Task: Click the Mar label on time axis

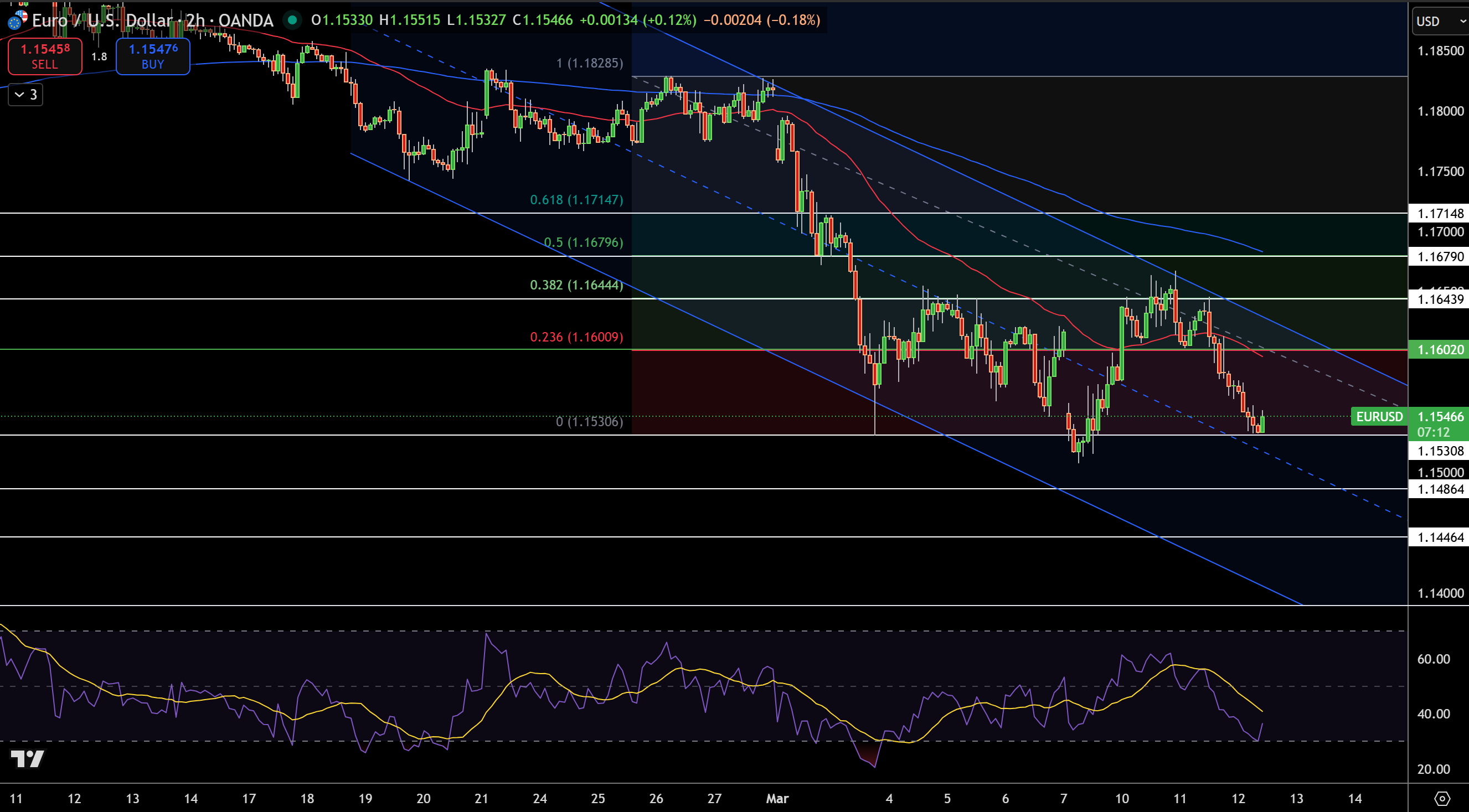Action: [x=777, y=798]
